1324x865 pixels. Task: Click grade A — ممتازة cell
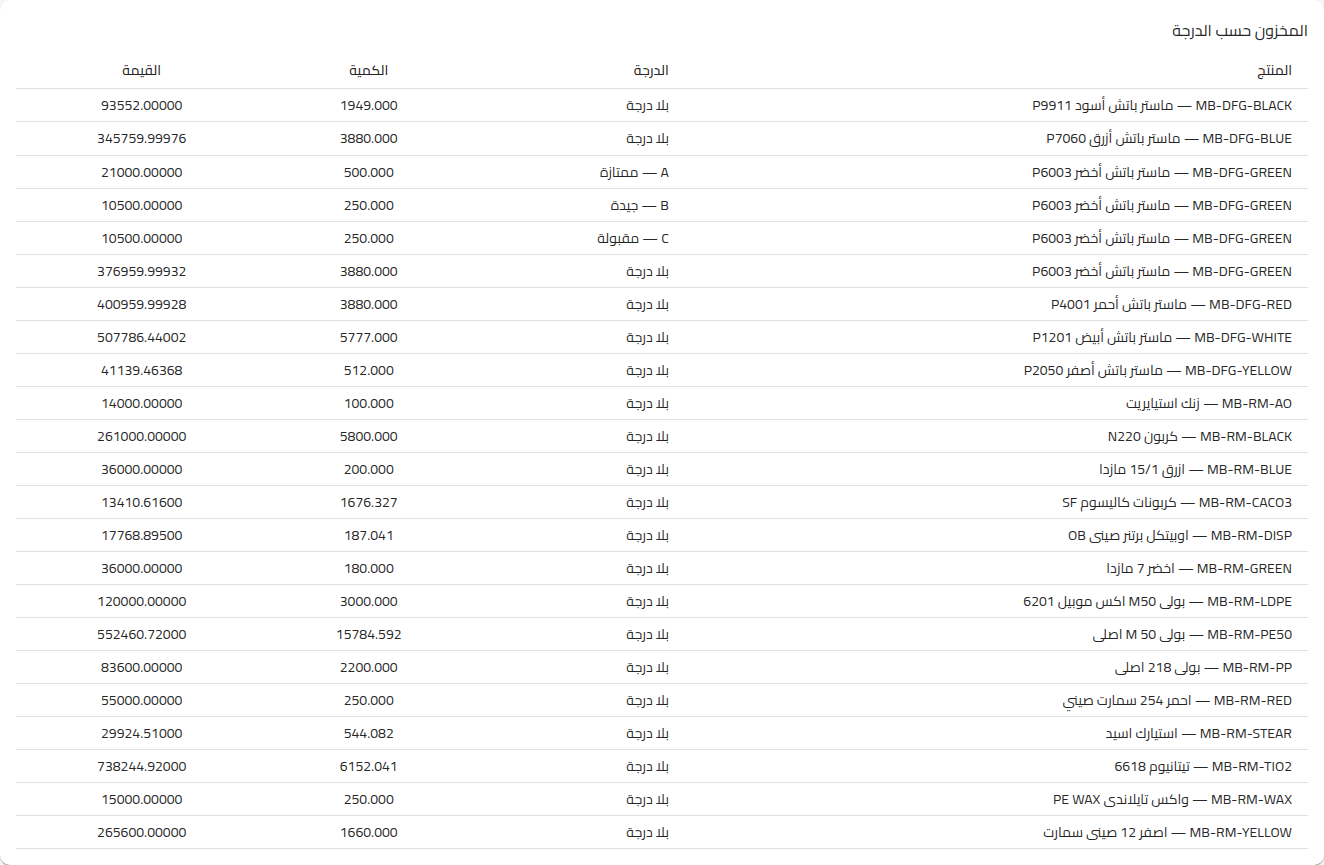(x=634, y=172)
